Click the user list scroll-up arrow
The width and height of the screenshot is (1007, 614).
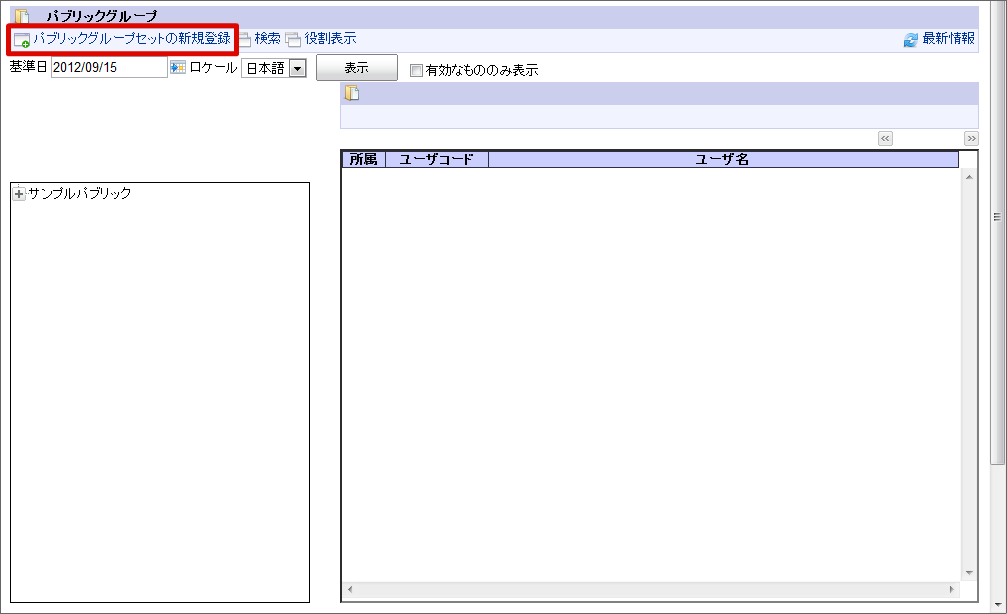pos(969,177)
